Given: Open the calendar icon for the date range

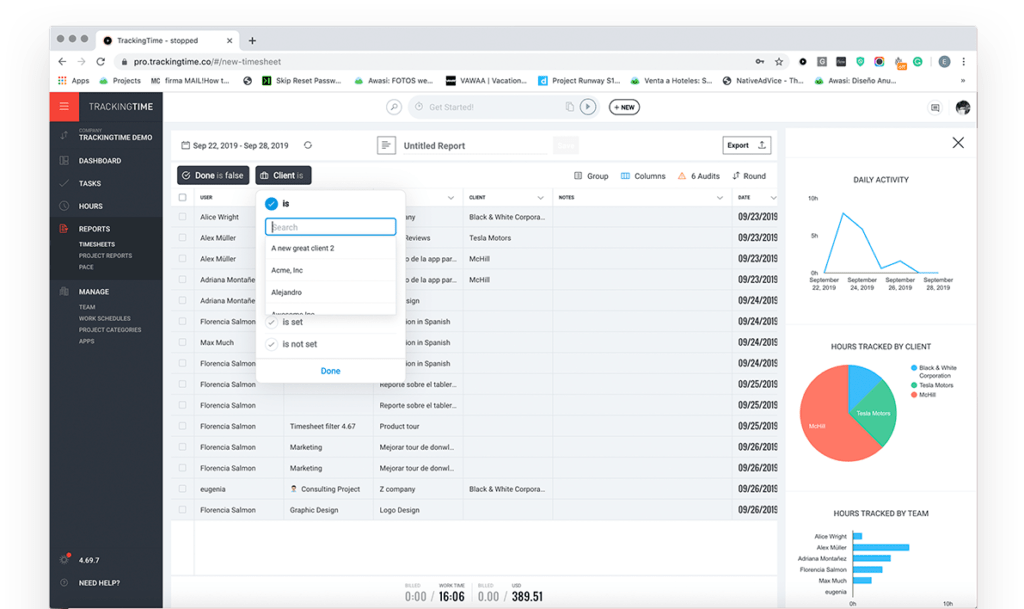Looking at the screenshot, I should [186, 145].
